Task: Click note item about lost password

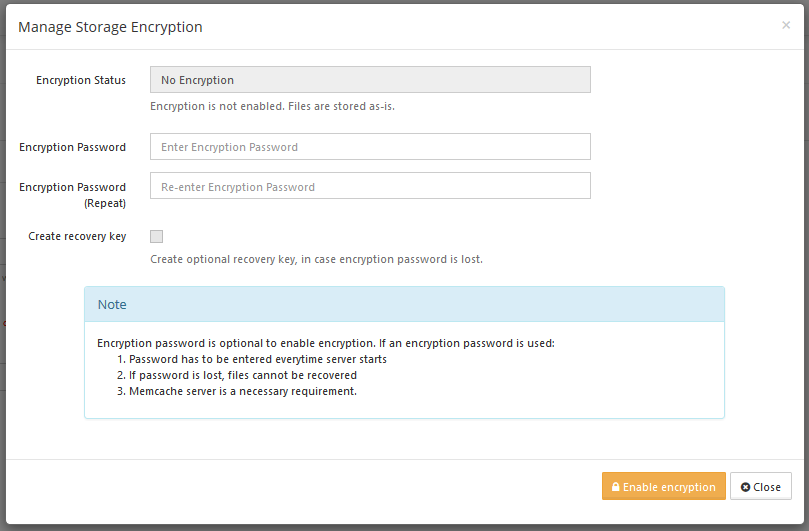Action: click(x=237, y=375)
